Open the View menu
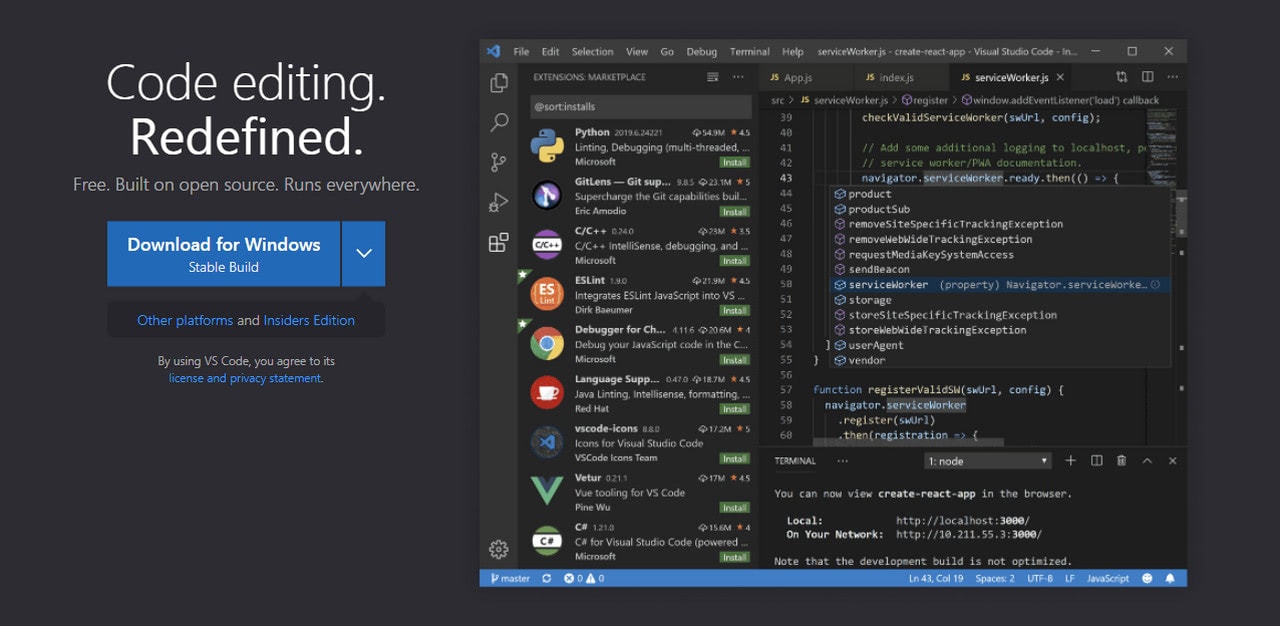 (x=637, y=52)
